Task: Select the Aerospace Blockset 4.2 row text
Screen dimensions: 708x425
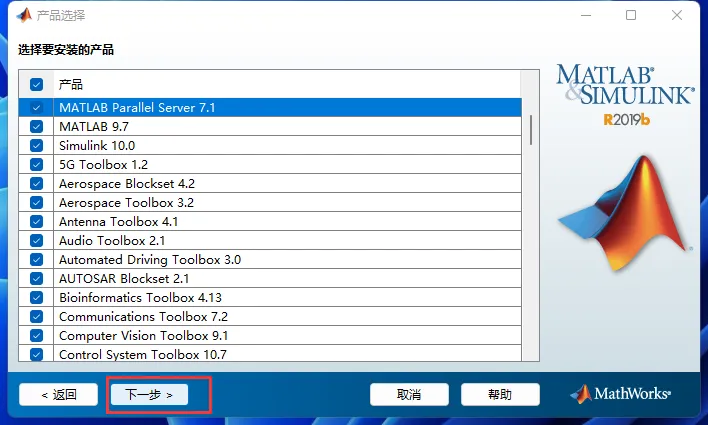Action: click(127, 183)
